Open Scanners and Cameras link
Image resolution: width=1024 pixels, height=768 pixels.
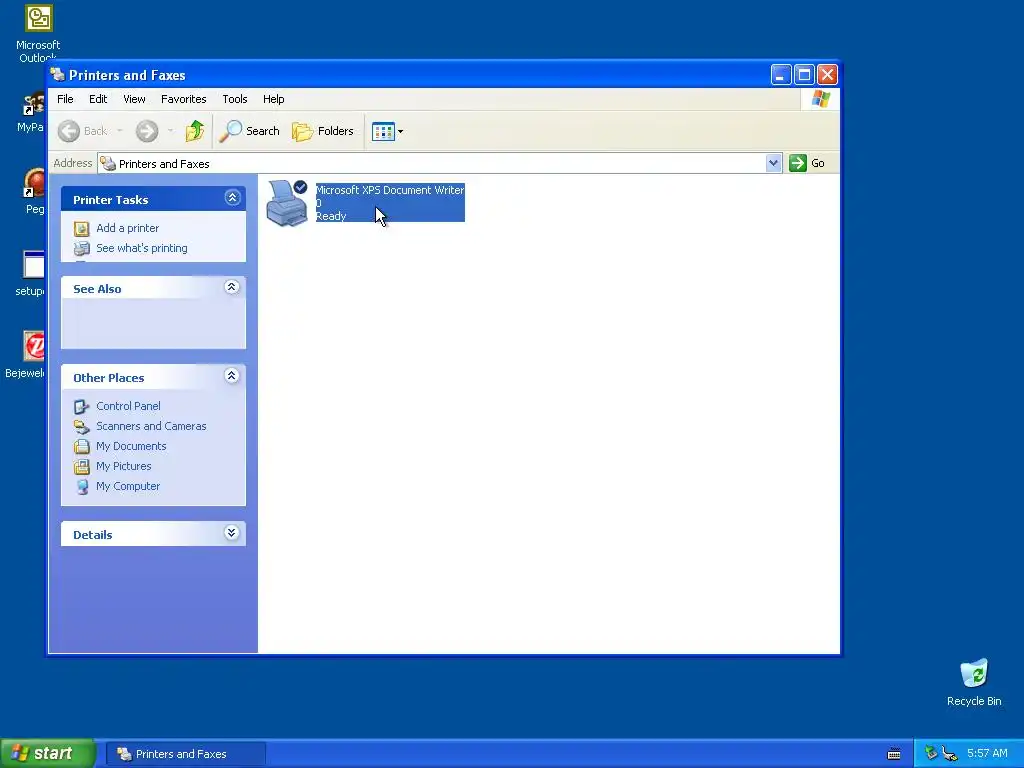(x=151, y=426)
